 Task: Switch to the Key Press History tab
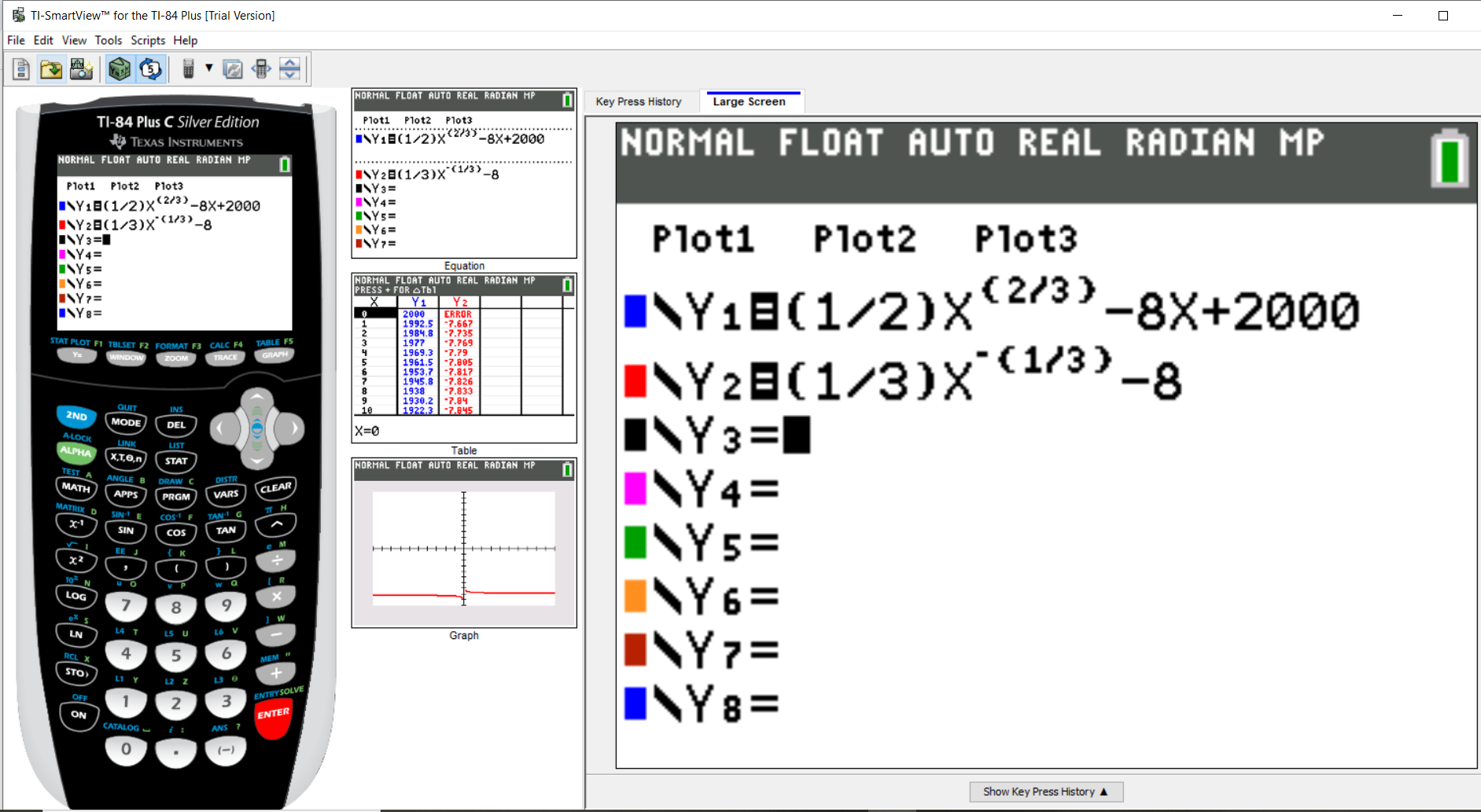click(x=638, y=101)
